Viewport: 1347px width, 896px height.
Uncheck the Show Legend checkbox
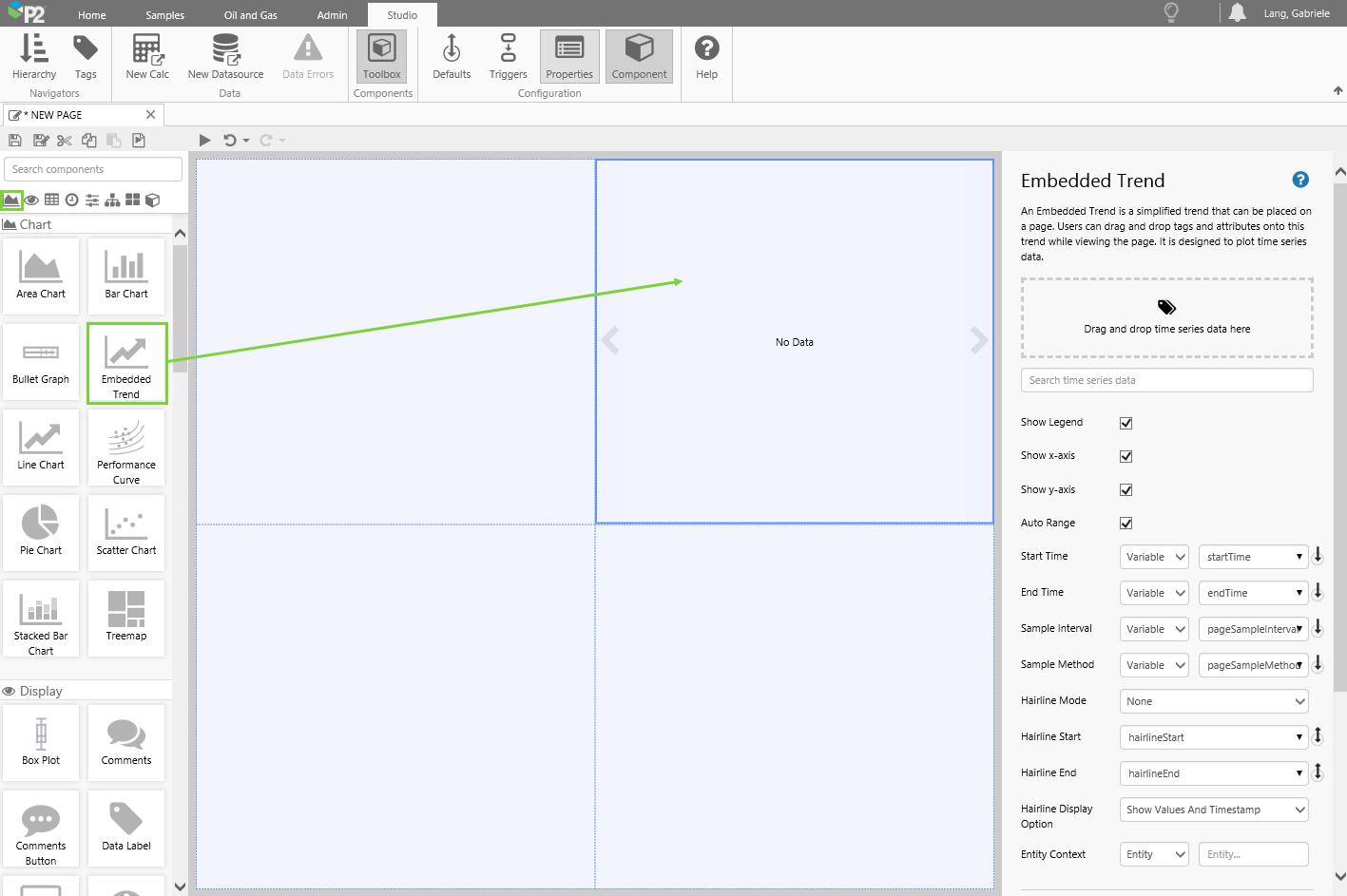point(1126,423)
